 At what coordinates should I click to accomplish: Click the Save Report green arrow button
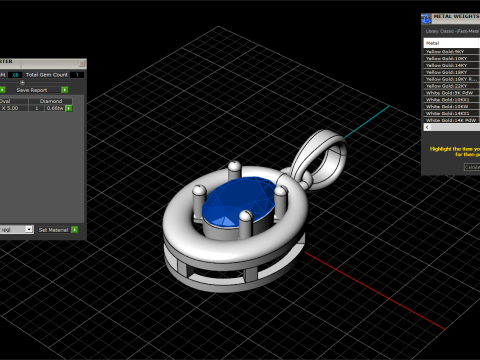click(65, 90)
